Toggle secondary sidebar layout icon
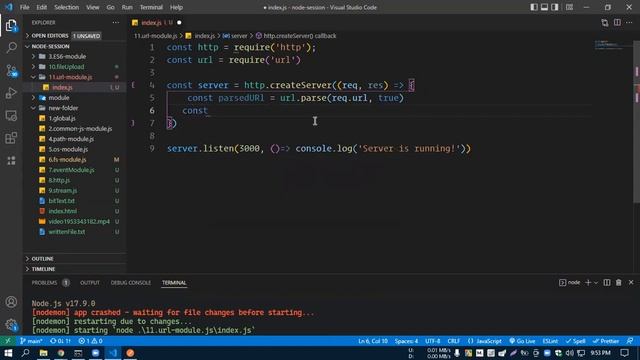 (555, 7)
